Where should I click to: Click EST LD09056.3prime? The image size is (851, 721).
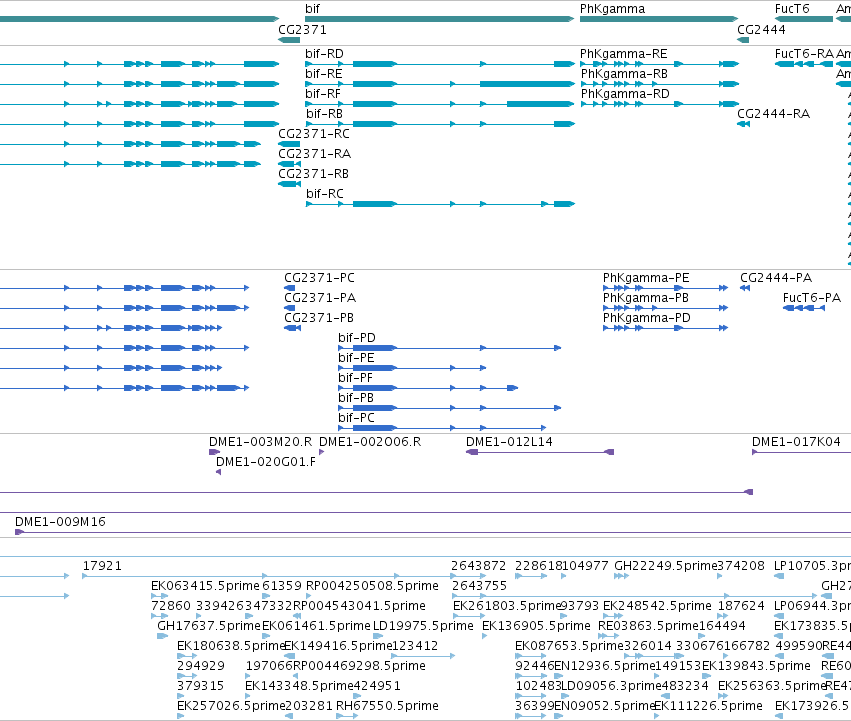point(611,686)
